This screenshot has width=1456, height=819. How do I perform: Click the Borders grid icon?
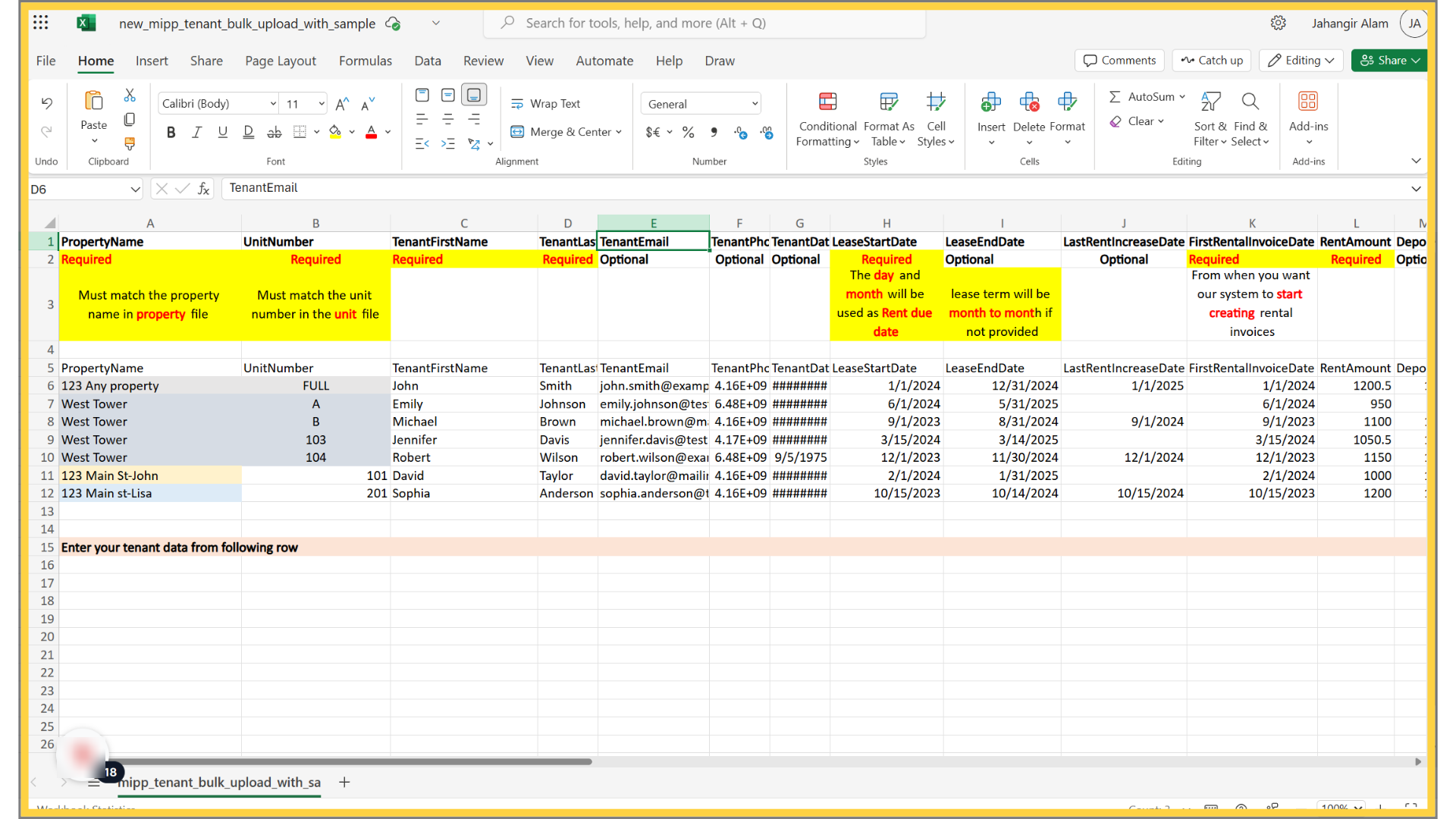coord(300,132)
